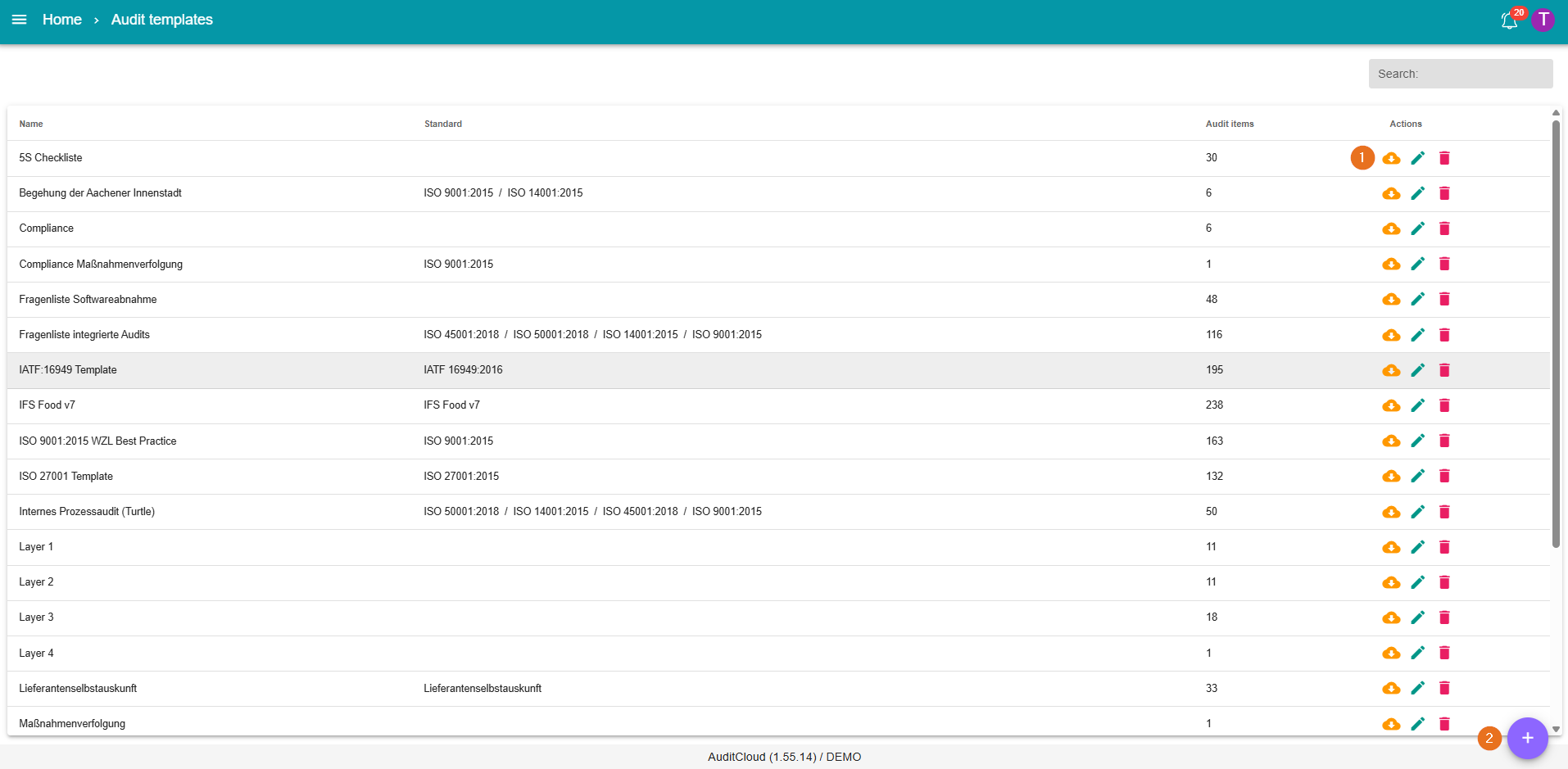Download the IATF:16949 Template
1568x769 pixels.
click(x=1391, y=370)
